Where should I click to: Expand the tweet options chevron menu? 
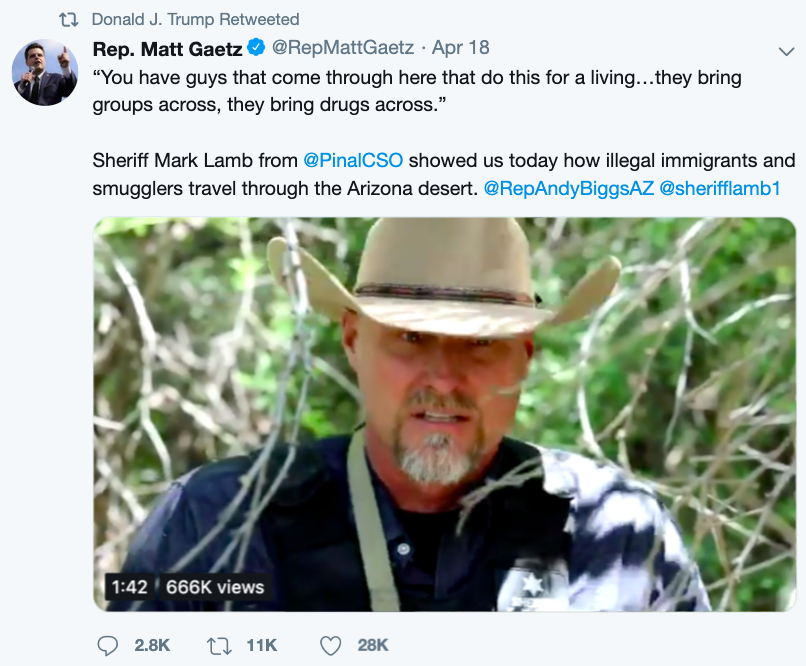click(x=785, y=50)
